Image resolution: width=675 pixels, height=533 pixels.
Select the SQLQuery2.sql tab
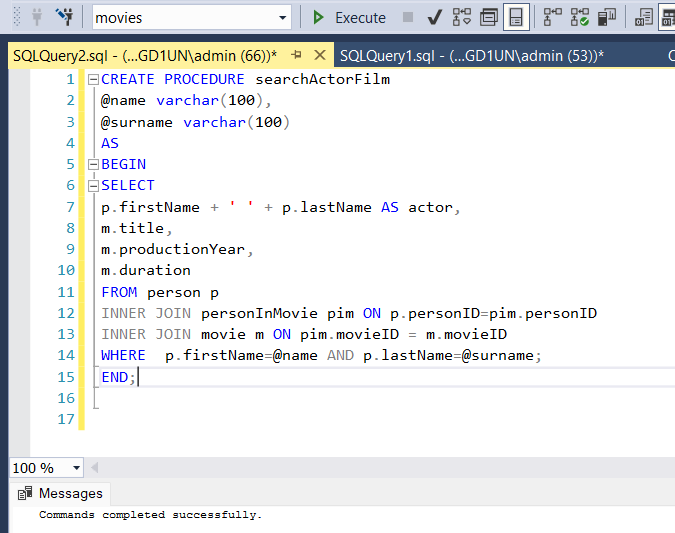point(145,56)
